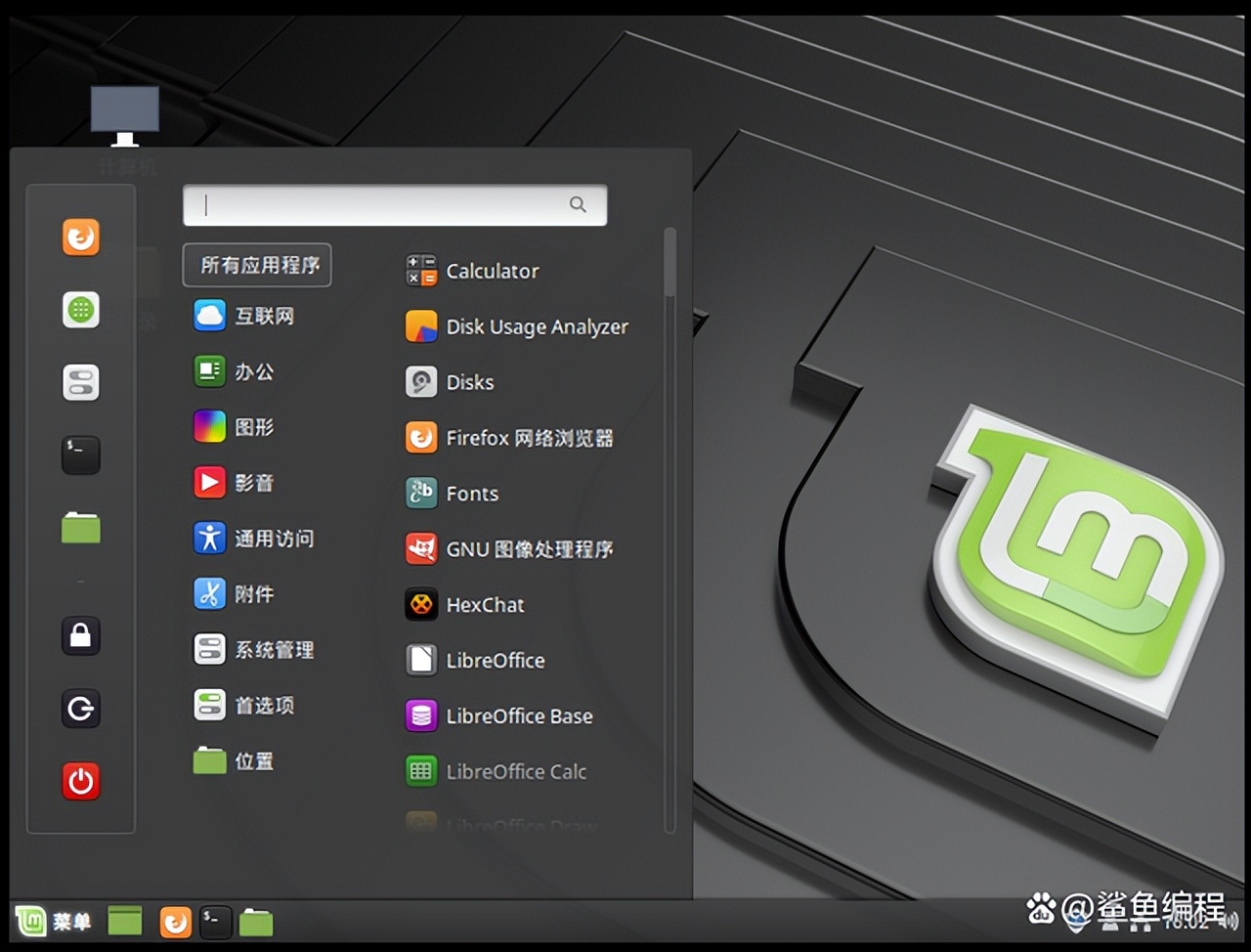This screenshot has height=952, width=1251.
Task: Open System Settings from the sidebar
Action: (81, 382)
